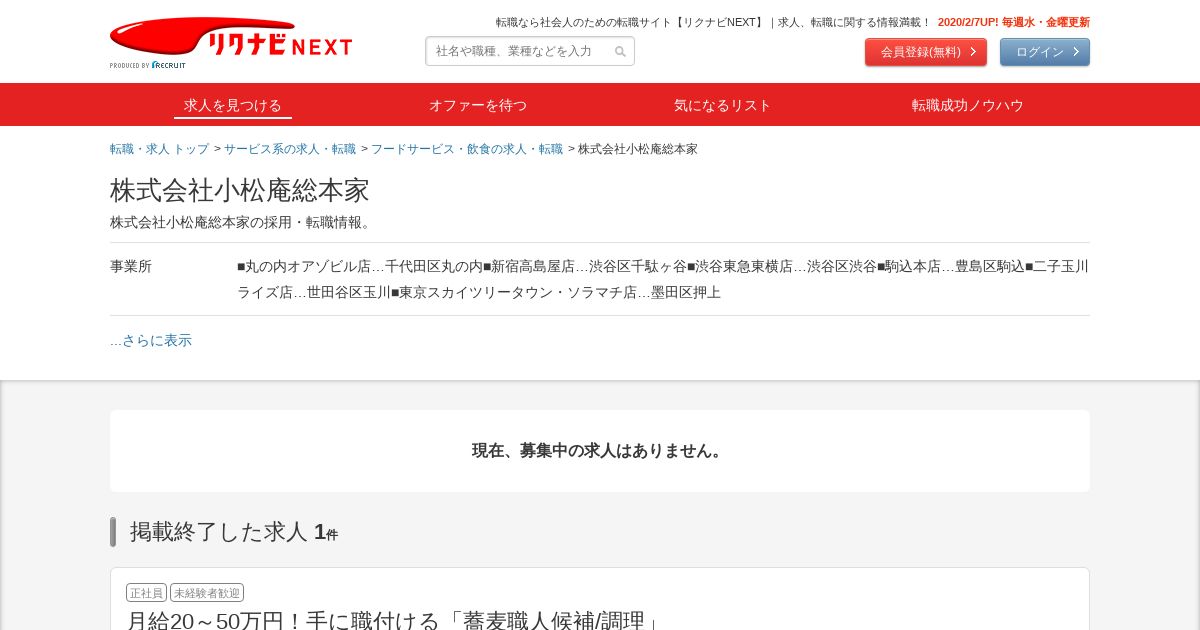Click the 掲載終了した求人 section heading
Screen dimensions: 1200x630
[x=234, y=532]
